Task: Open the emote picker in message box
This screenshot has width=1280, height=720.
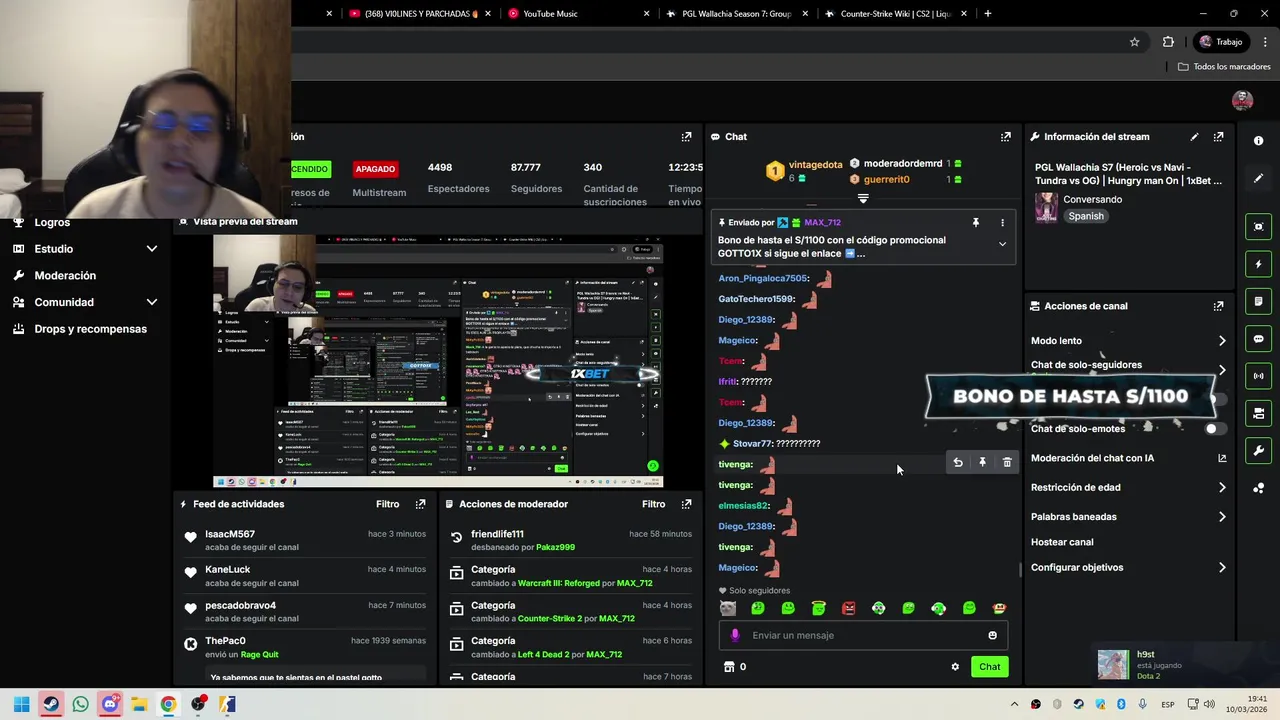Action: 992,635
